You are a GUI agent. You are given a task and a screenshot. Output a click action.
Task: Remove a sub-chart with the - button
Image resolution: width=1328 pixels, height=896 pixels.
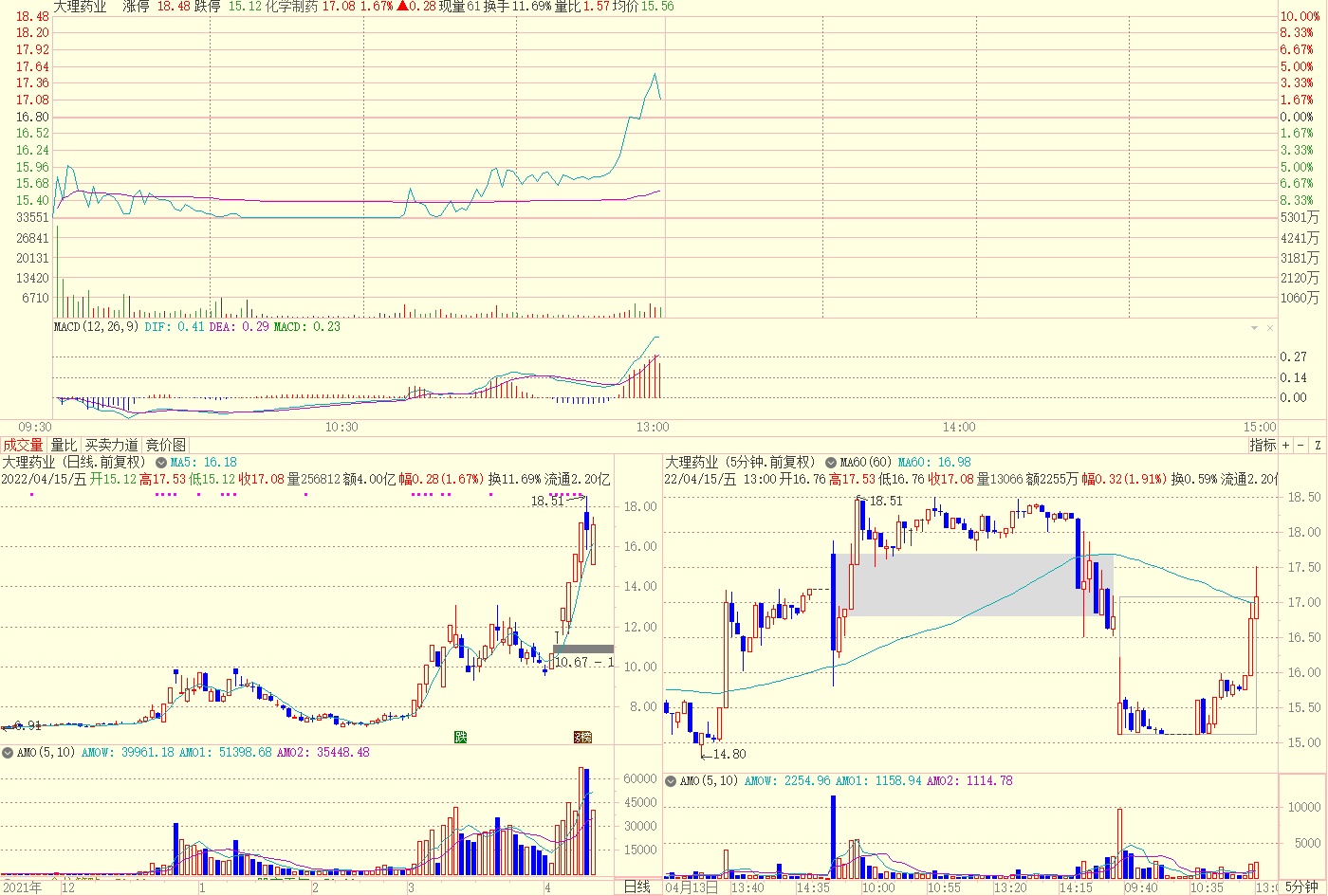pos(1300,445)
